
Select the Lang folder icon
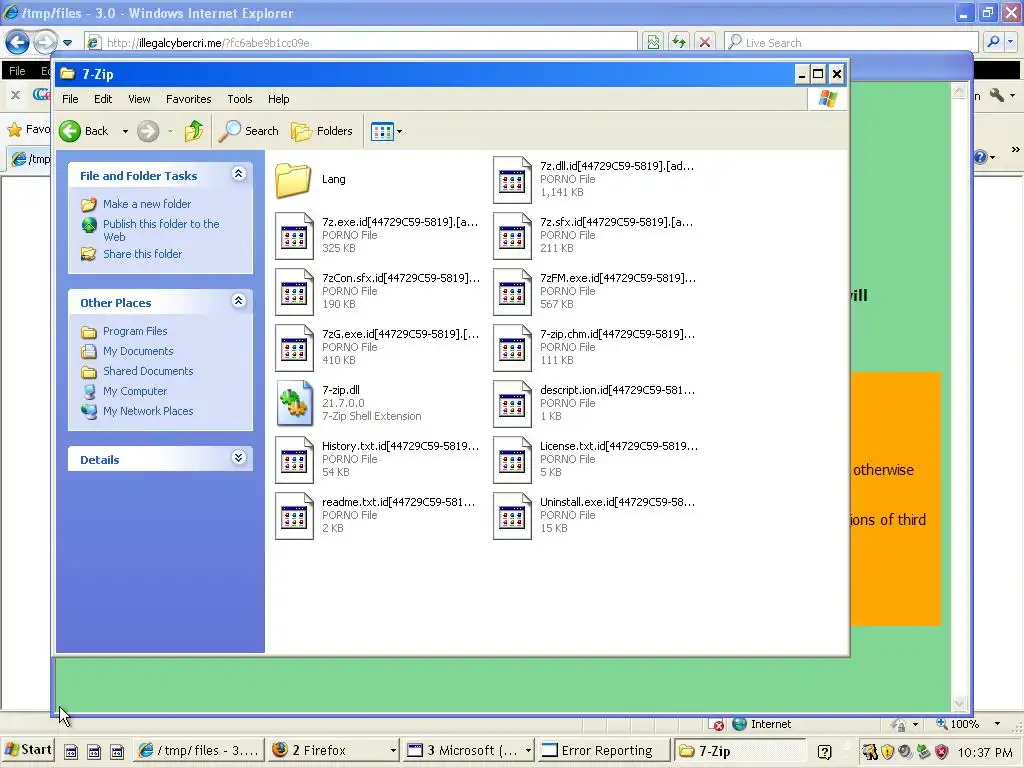tap(293, 180)
